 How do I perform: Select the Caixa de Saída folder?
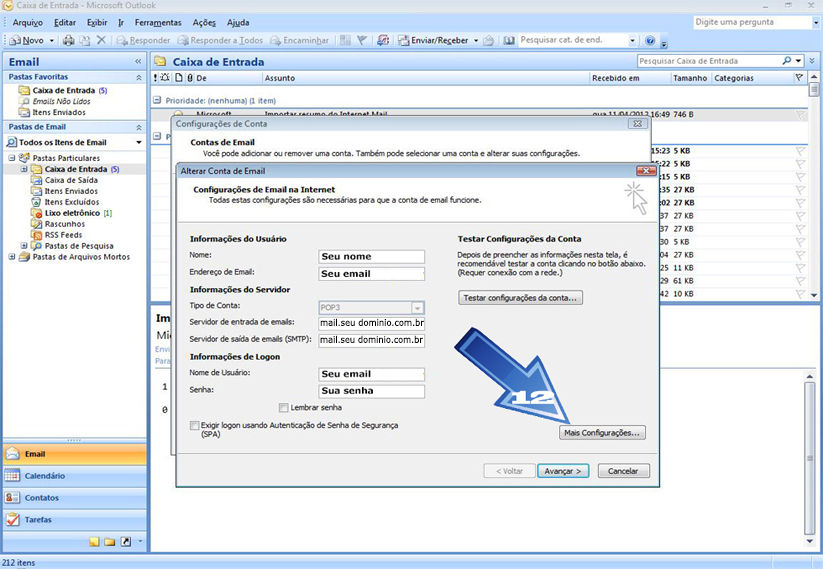tap(71, 180)
